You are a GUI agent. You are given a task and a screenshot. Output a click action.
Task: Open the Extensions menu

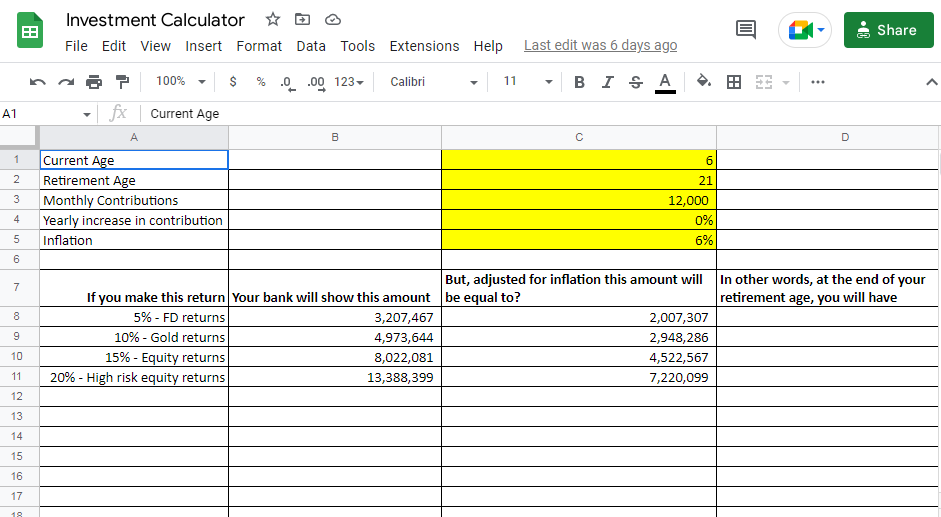point(424,46)
